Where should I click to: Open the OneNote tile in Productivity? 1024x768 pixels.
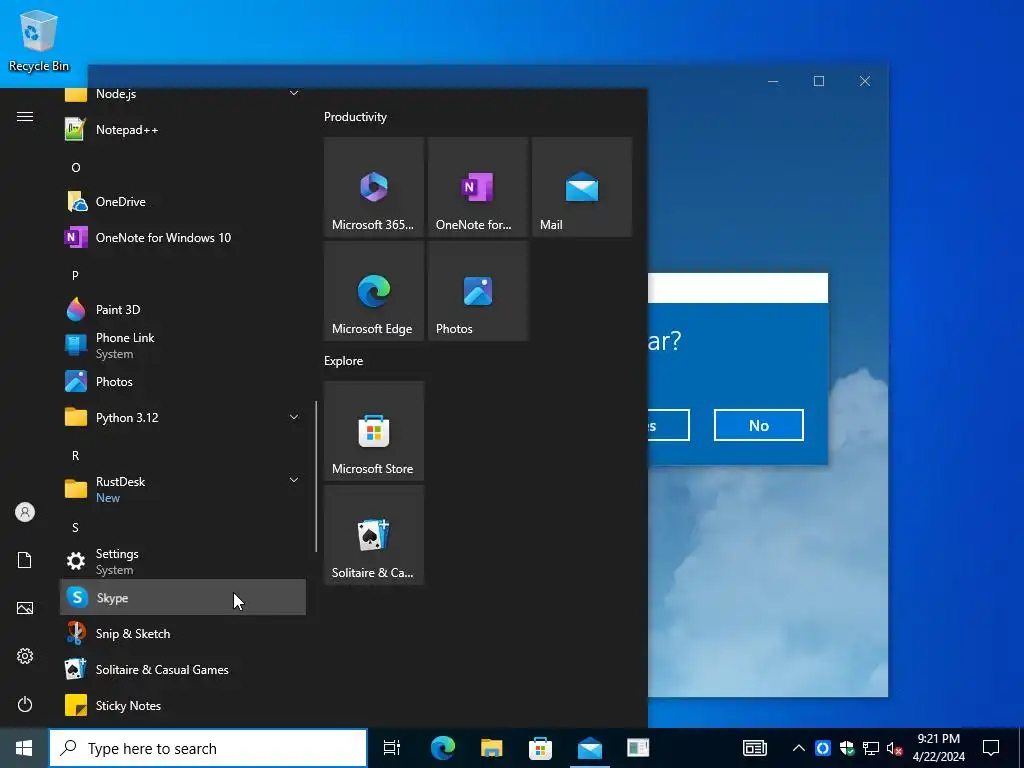[478, 187]
